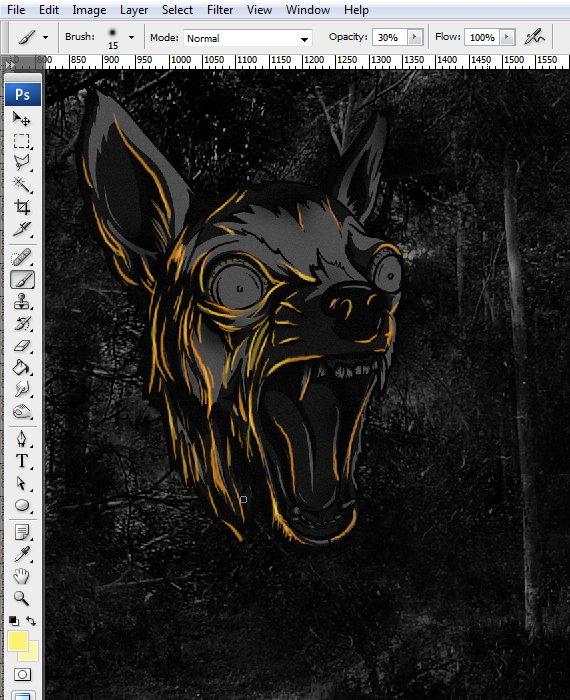Open the View menu
This screenshot has height=700, width=570.
tap(259, 10)
